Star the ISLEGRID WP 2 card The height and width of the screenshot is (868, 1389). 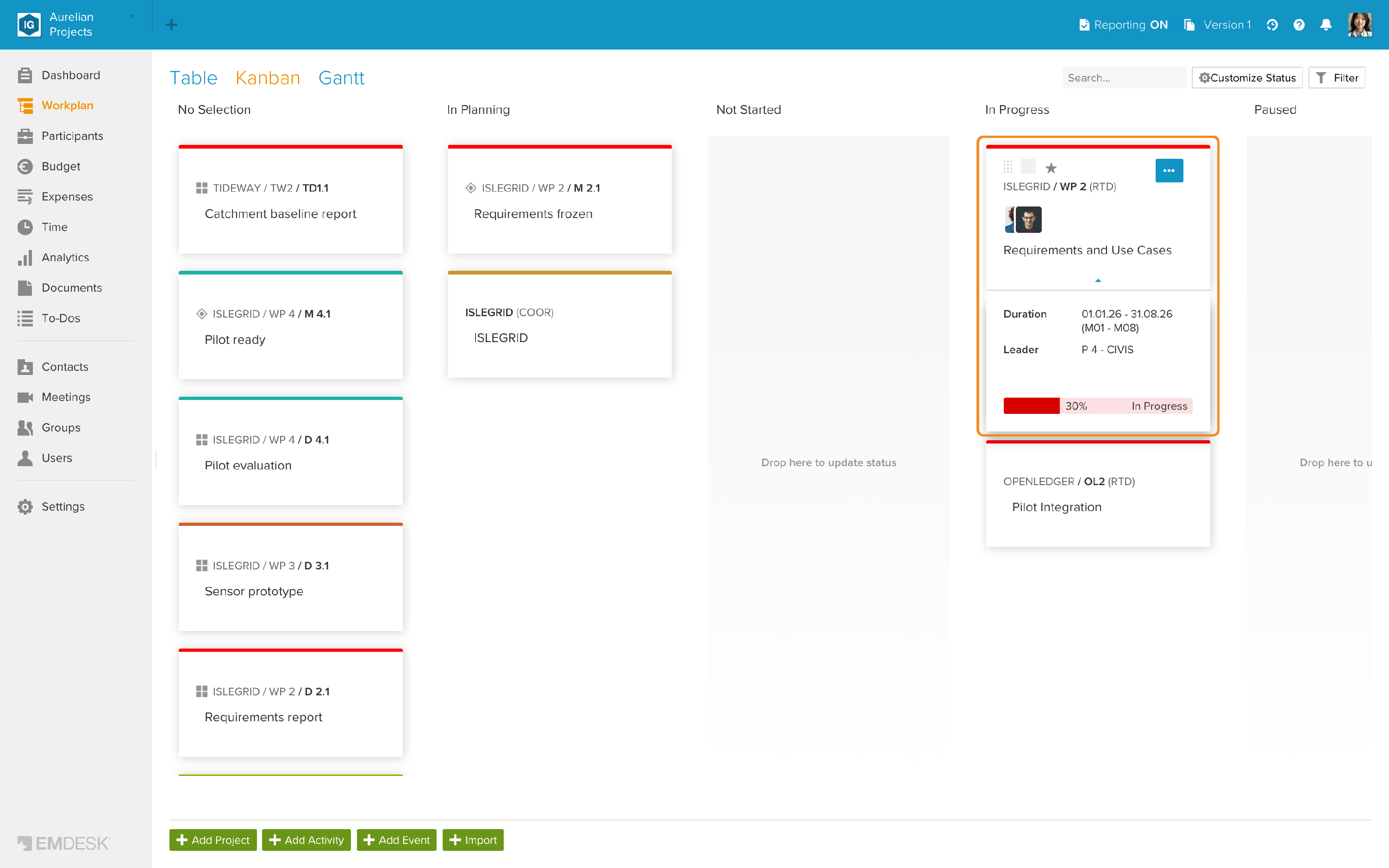pos(1051,168)
